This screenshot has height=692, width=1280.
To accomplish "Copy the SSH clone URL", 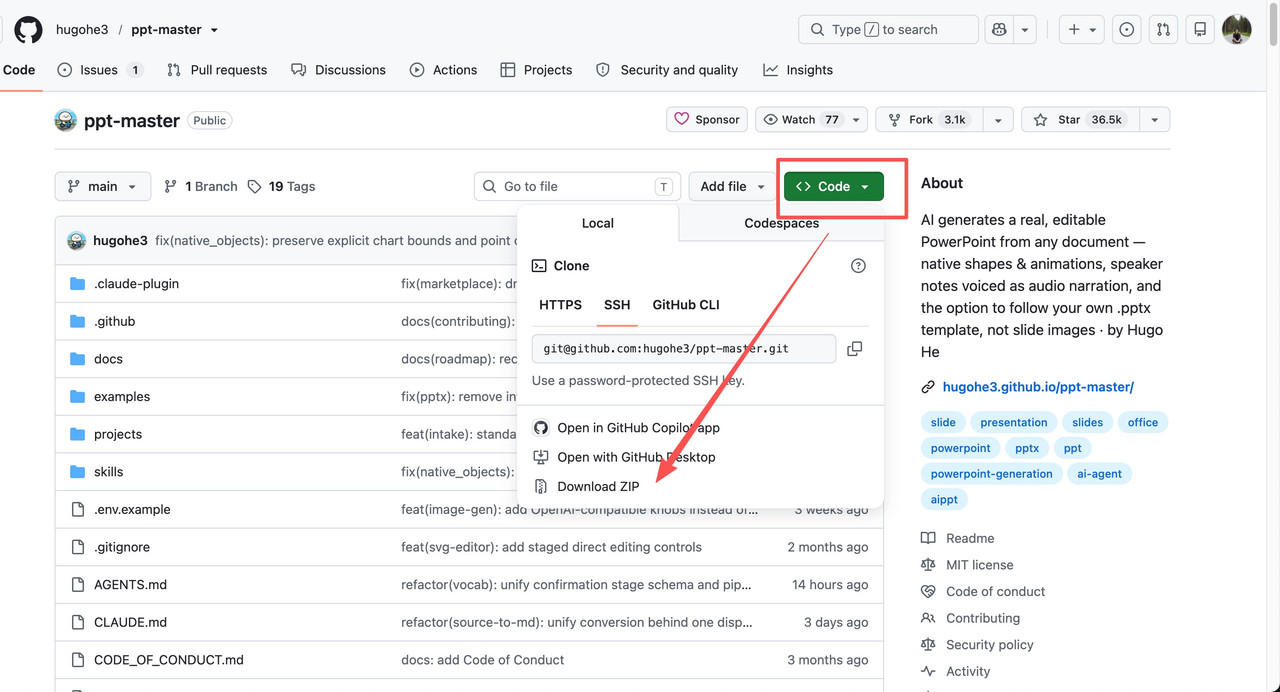I will point(854,349).
